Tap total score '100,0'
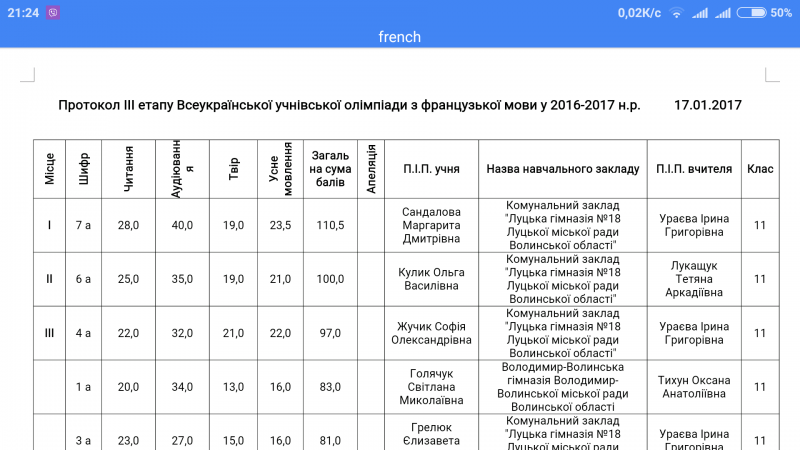Image resolution: width=800 pixels, height=450 pixels. tap(330, 279)
